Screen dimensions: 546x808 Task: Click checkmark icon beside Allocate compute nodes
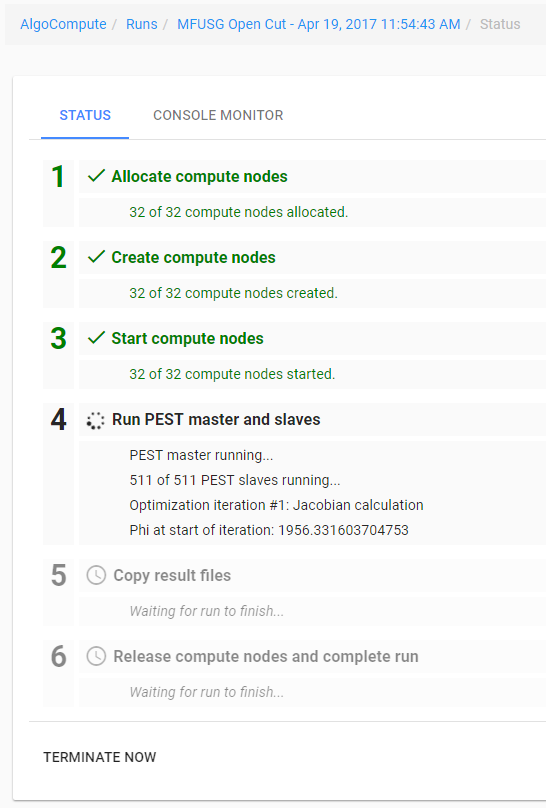point(96,176)
